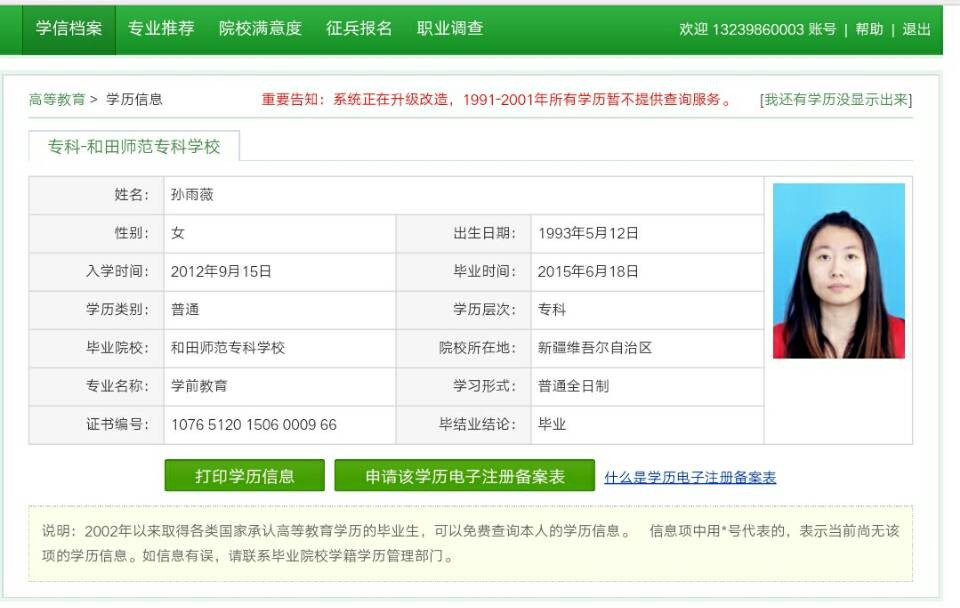Click study form value 普通全日制
The image size is (960, 608).
(573, 386)
